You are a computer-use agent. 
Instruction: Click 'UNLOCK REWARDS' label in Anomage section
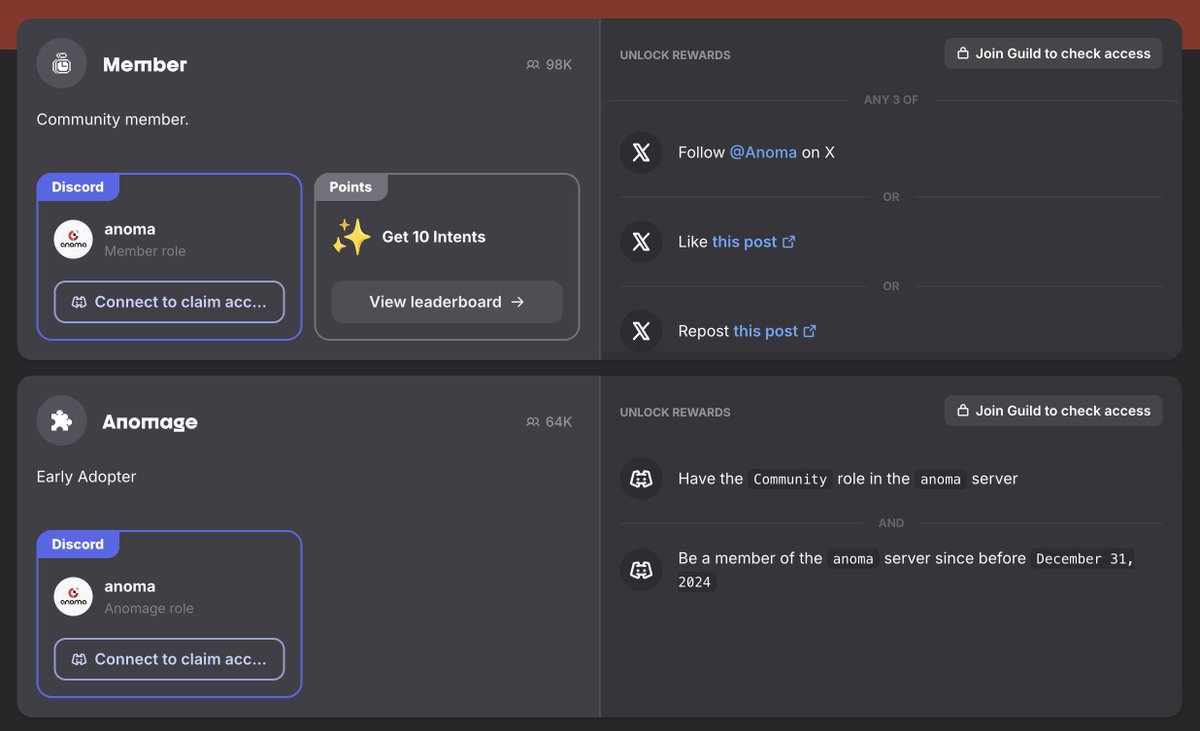click(x=675, y=412)
